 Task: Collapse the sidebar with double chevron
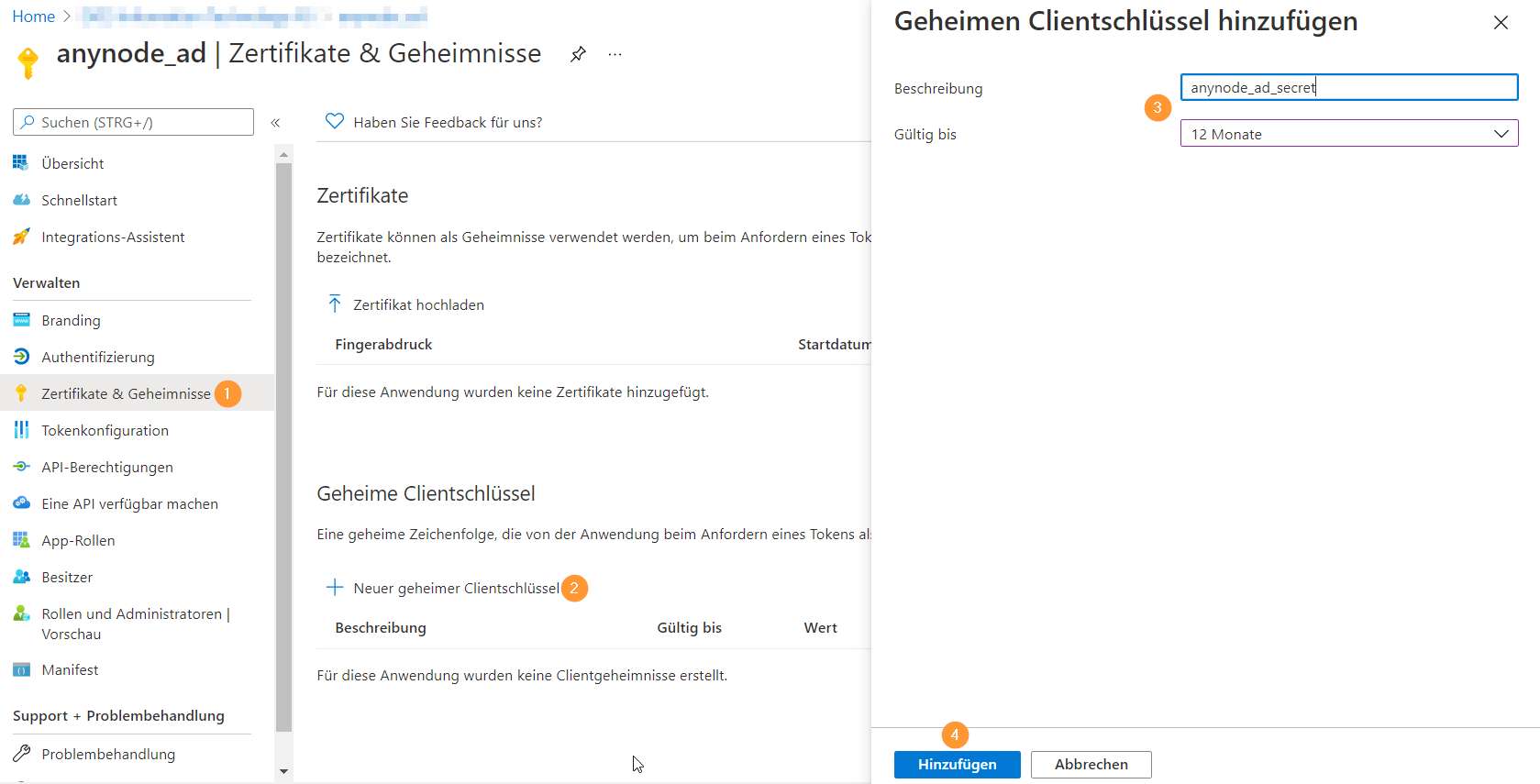coord(275,123)
